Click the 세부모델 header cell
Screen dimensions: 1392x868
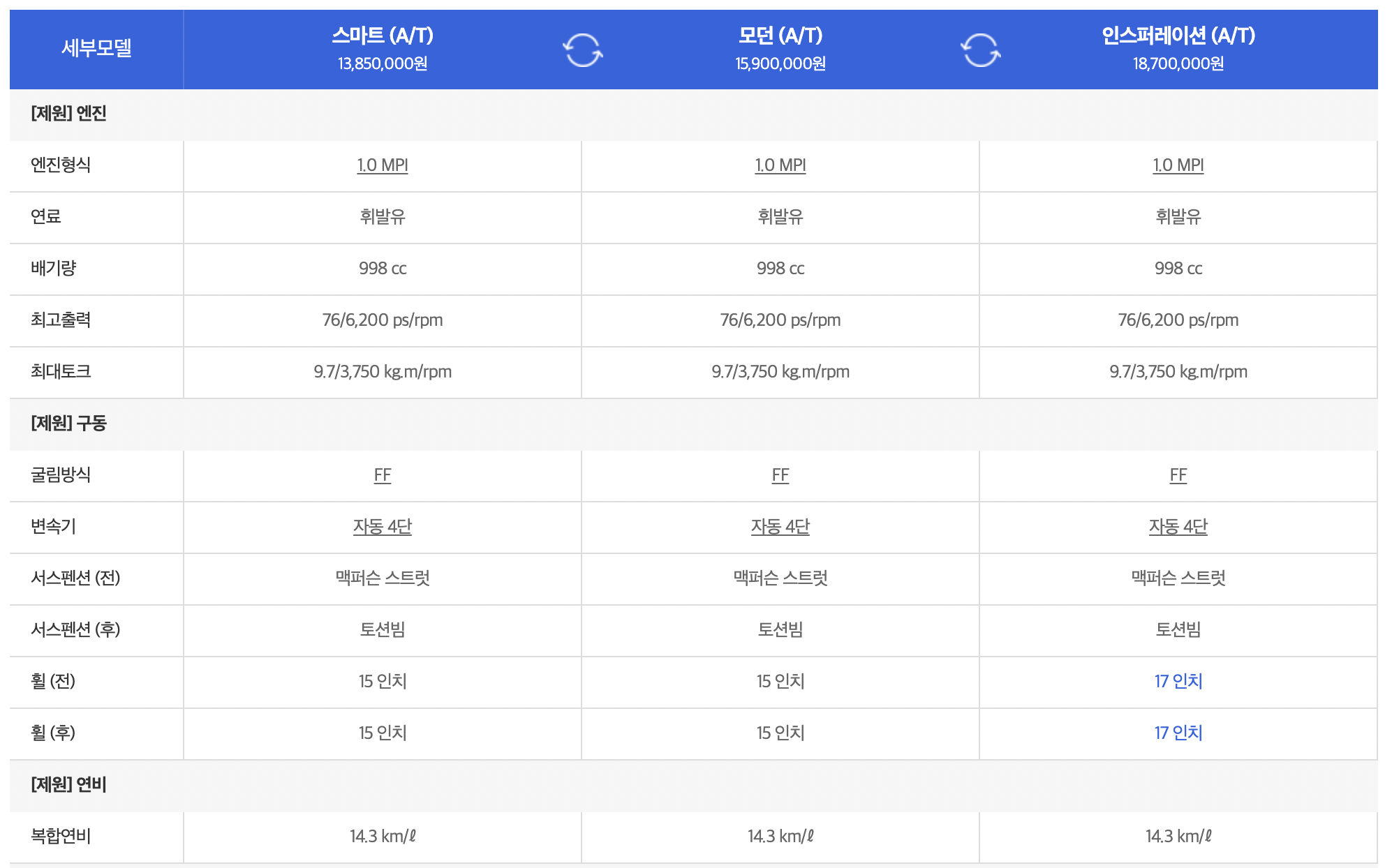(x=96, y=48)
